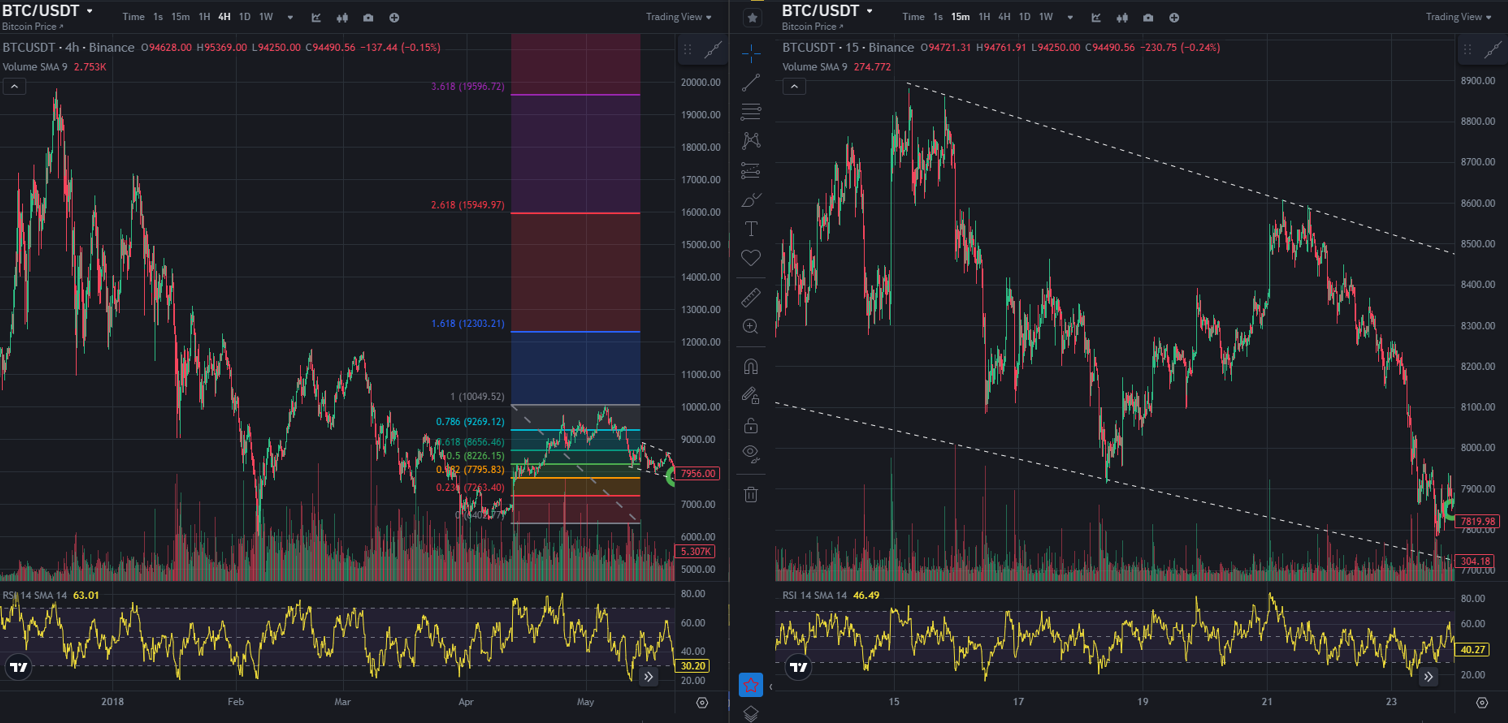Toggle stay in drawing mode

click(x=751, y=395)
